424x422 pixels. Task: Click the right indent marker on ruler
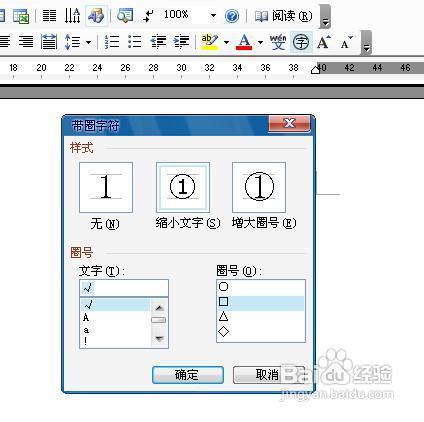(x=315, y=70)
